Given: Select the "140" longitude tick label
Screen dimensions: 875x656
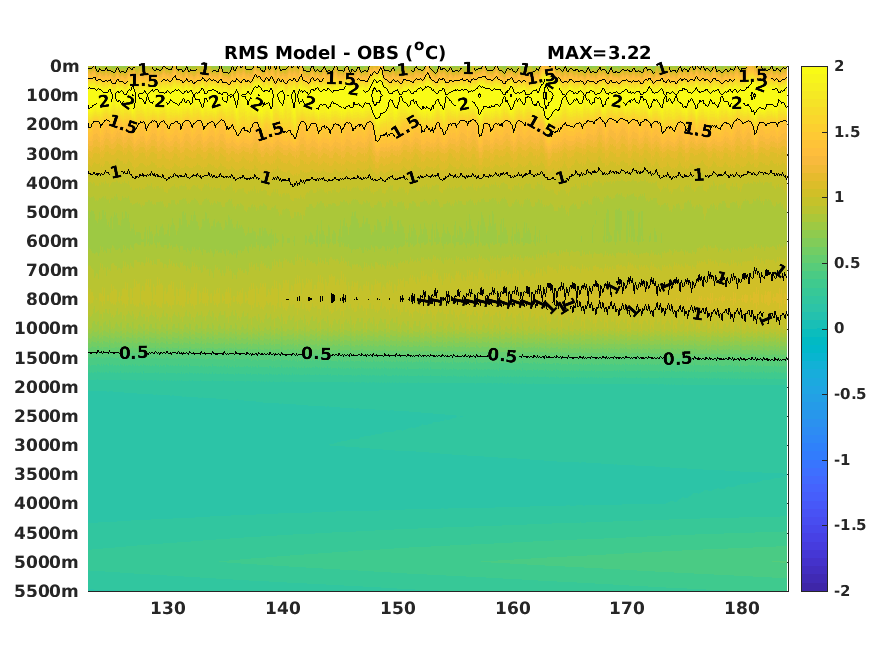Looking at the screenshot, I should [283, 608].
